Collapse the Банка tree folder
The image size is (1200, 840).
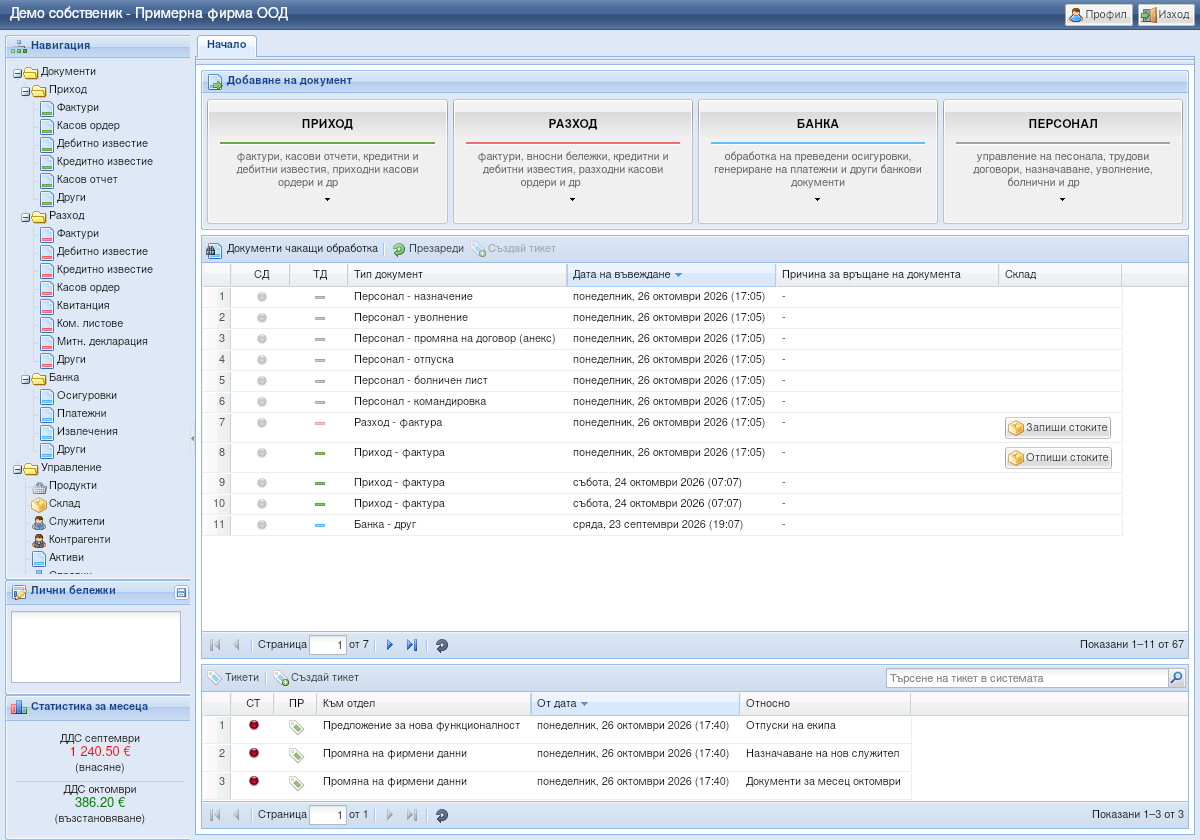26,378
